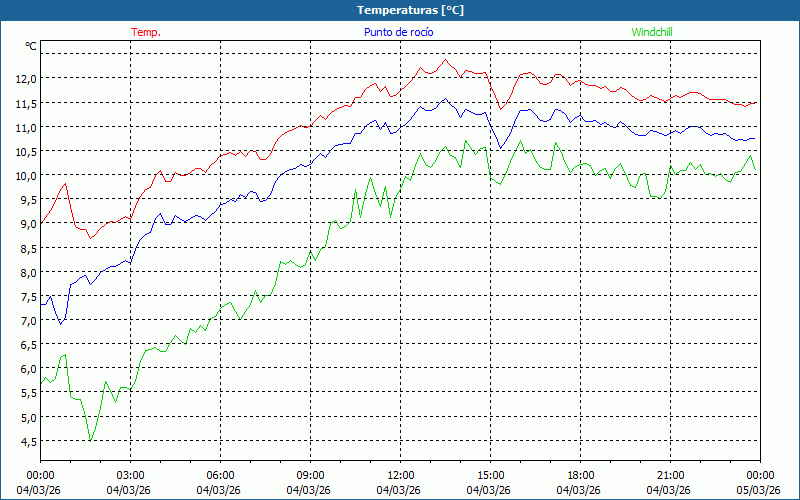Screen dimensions: 800x500
Task: Click the 8,0 y-axis value label
Action: [x=26, y=272]
